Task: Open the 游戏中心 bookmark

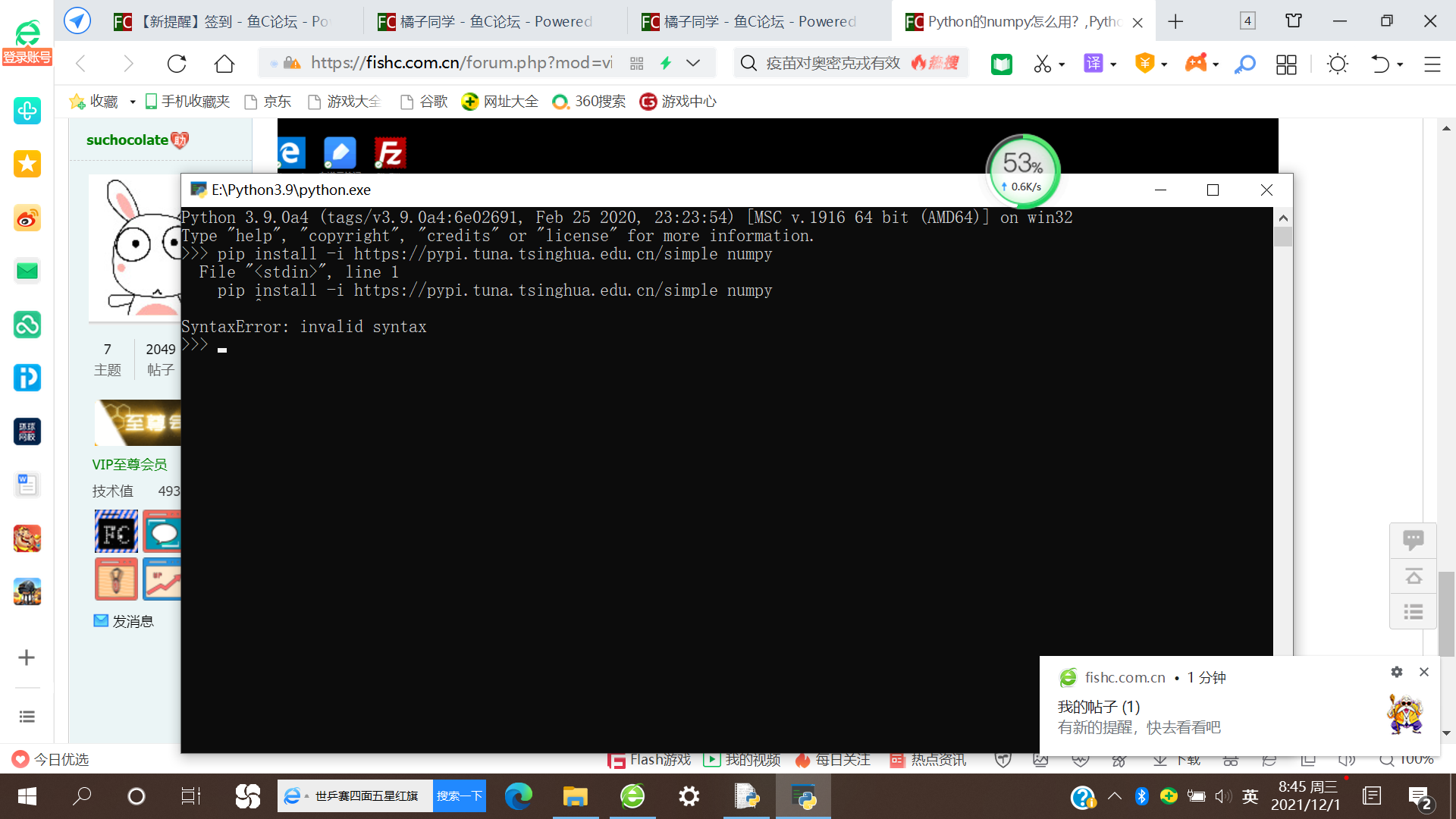Action: 678,102
